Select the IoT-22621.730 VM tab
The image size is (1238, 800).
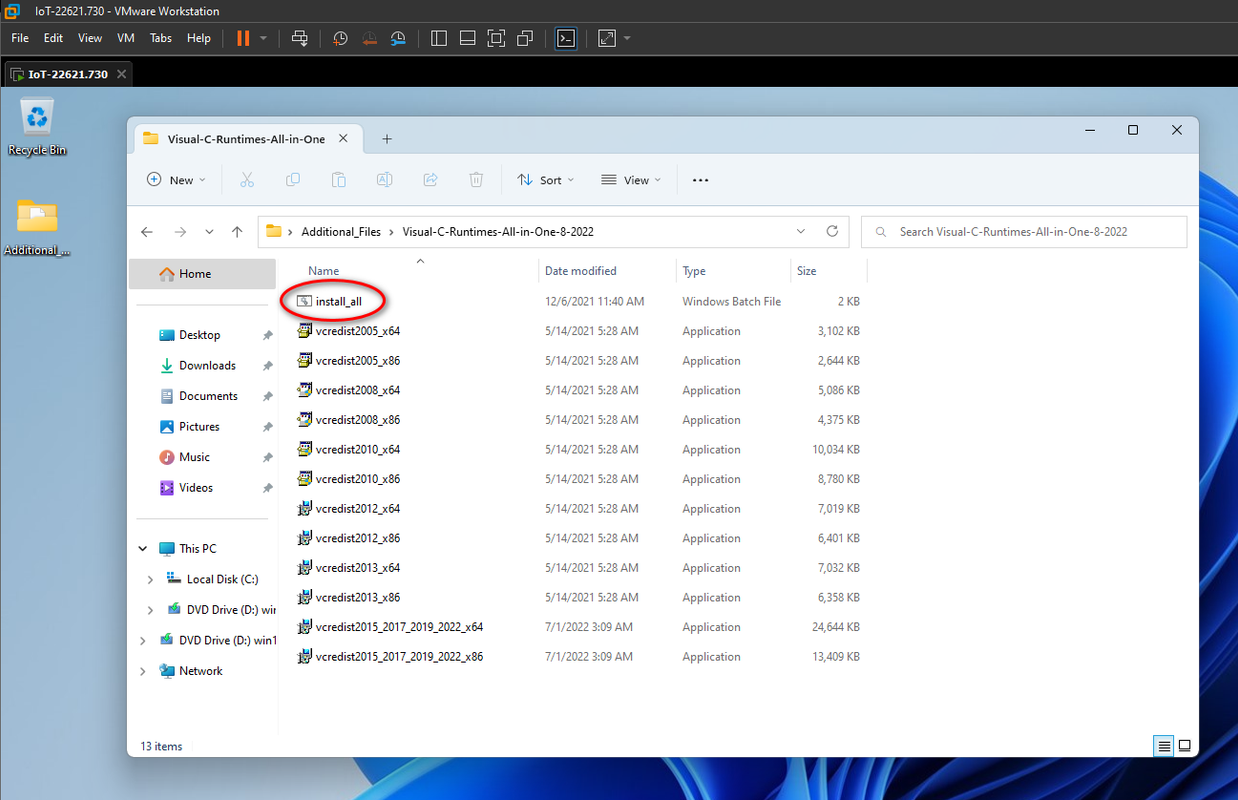tap(66, 74)
